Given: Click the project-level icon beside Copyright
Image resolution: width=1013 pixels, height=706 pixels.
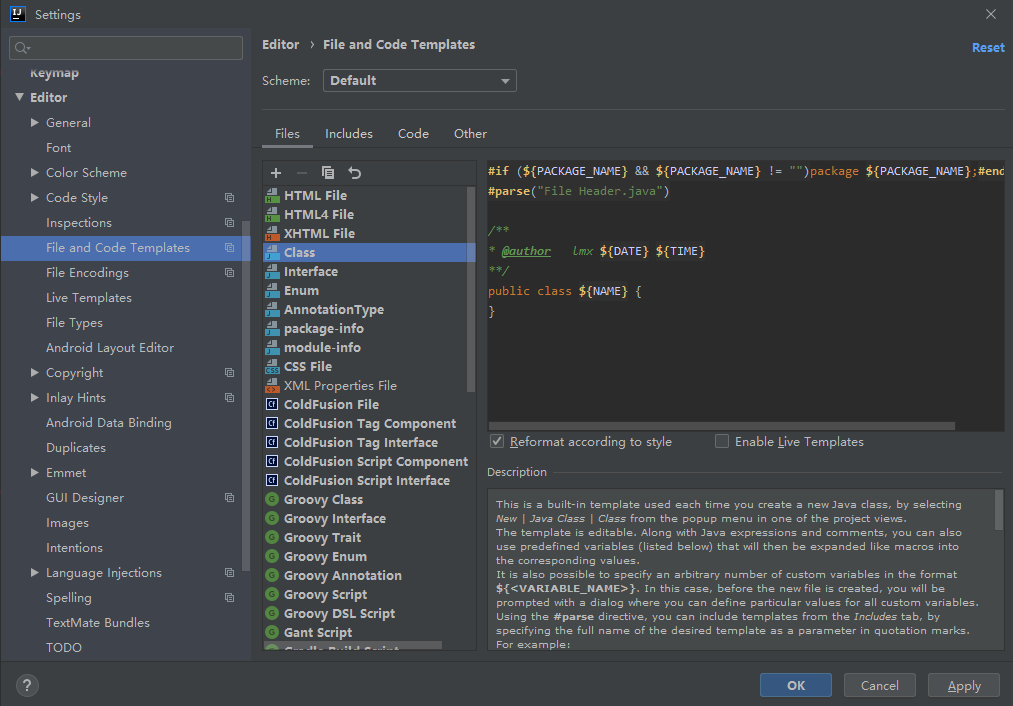Looking at the screenshot, I should (x=229, y=373).
